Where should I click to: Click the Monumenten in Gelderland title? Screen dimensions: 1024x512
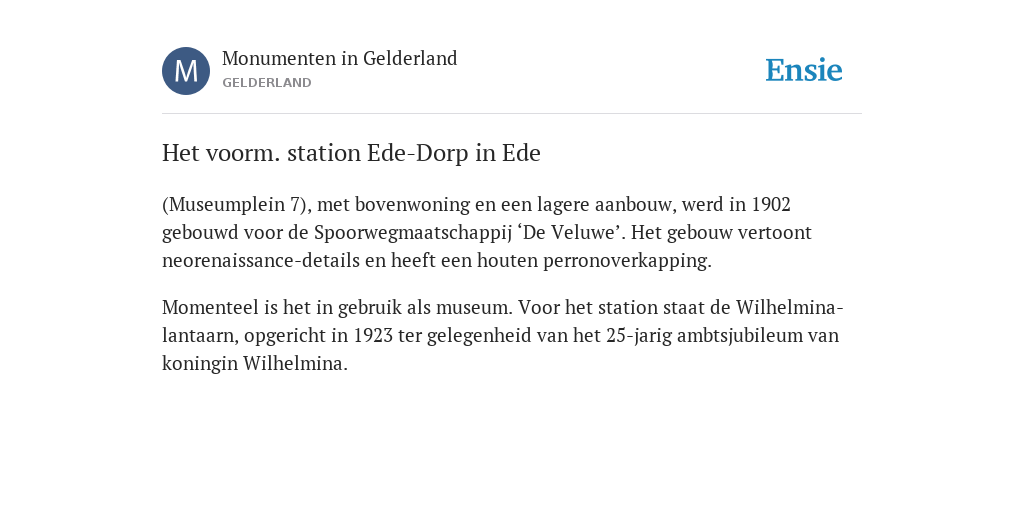point(340,58)
